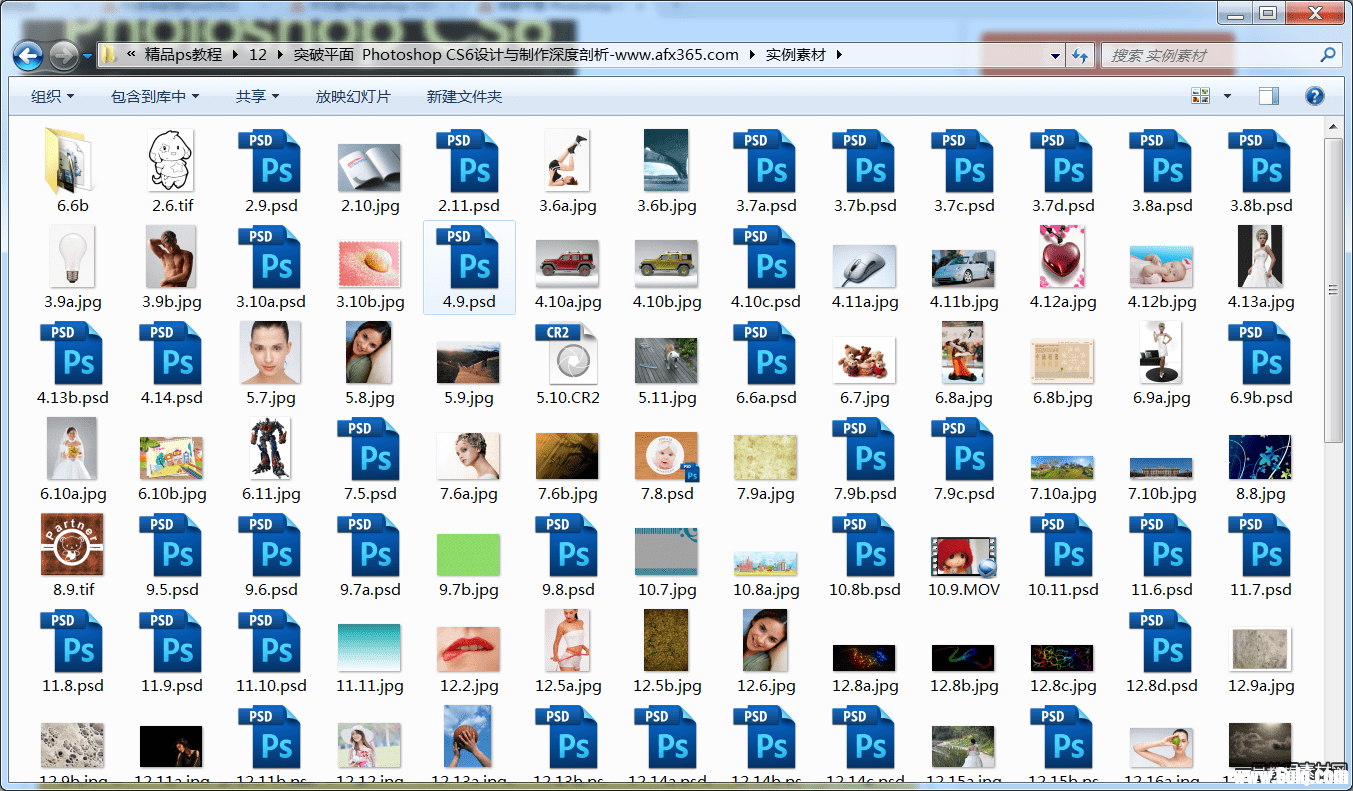Select the 10.9.MOV video file icon
The image size is (1353, 791).
(x=964, y=557)
